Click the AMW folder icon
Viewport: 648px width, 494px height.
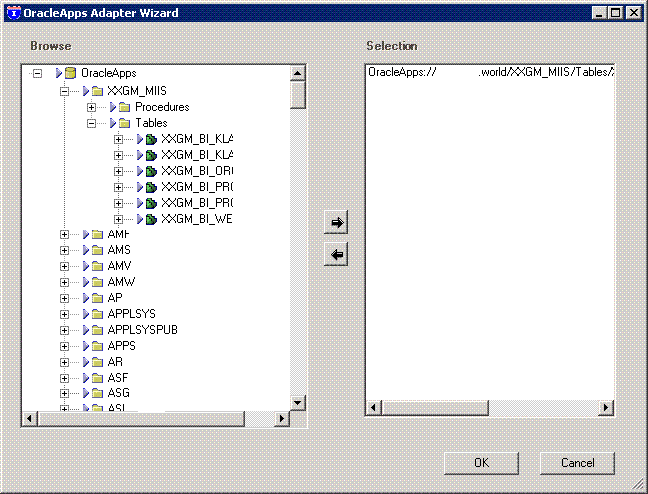(98, 282)
